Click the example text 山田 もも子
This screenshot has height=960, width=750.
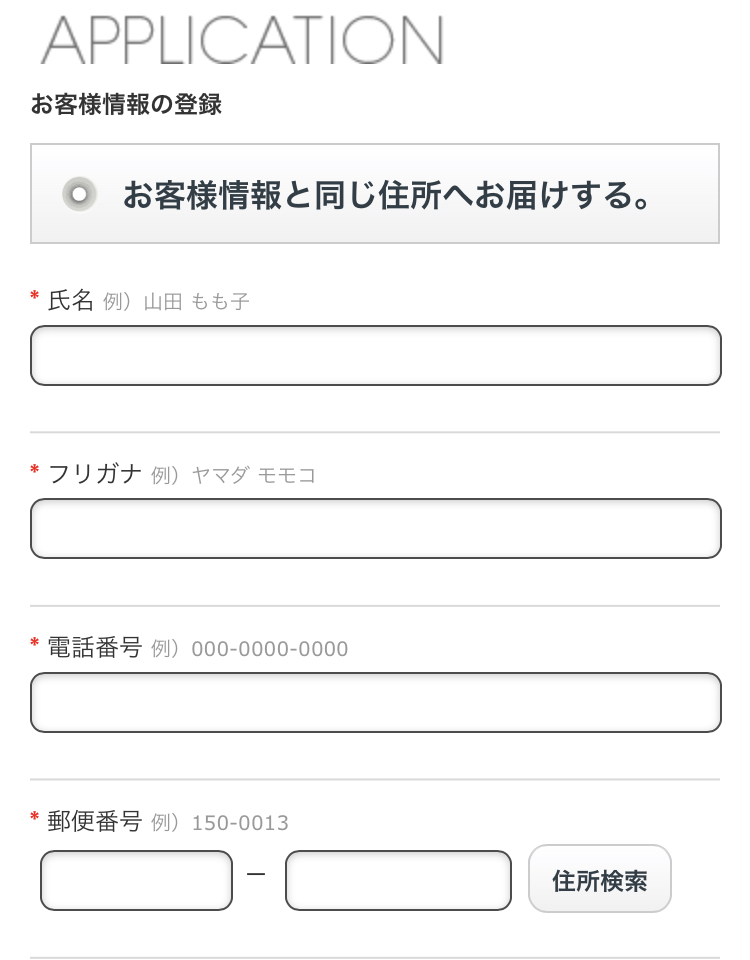(x=197, y=302)
